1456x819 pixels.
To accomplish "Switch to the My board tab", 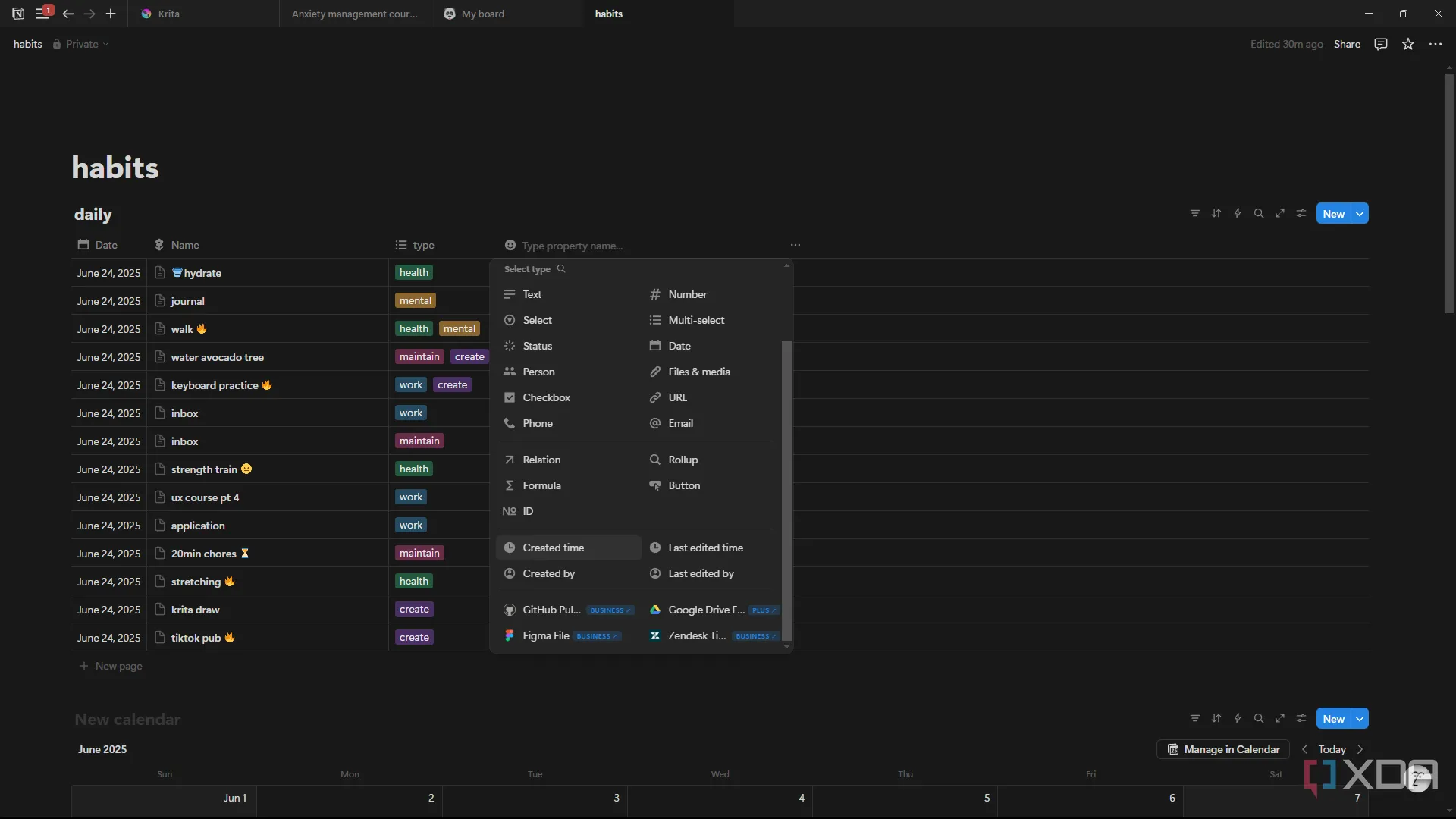I will [x=482, y=14].
